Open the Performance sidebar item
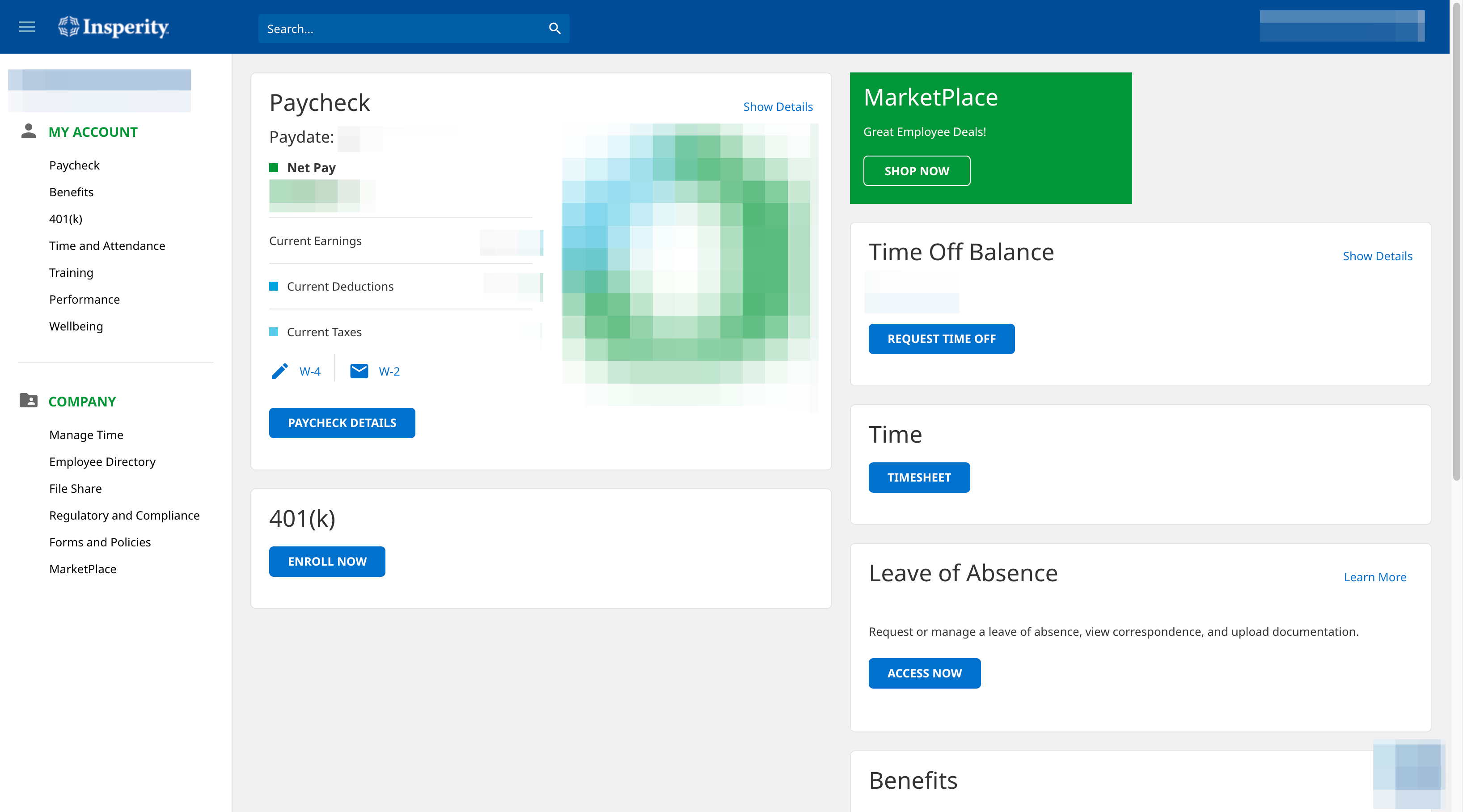Image resolution: width=1463 pixels, height=812 pixels. point(85,299)
